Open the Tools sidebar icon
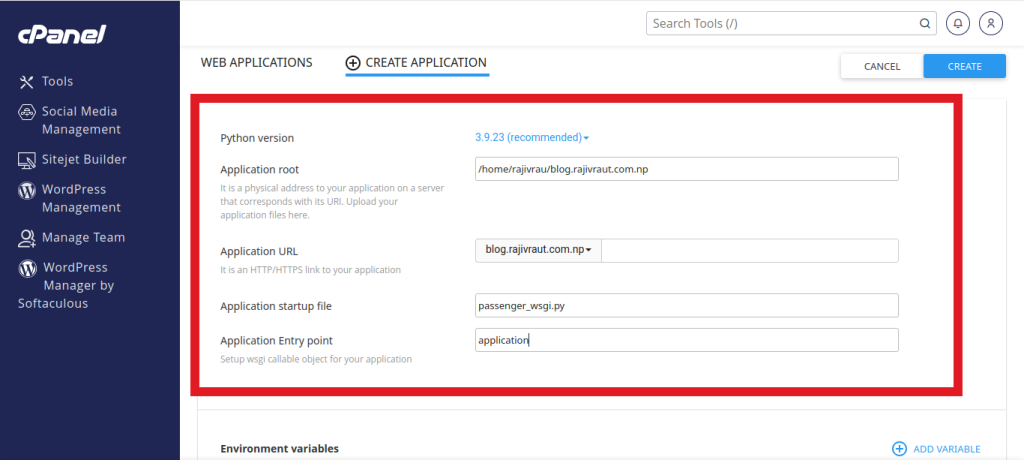This screenshot has height=460, width=1024. tap(27, 82)
